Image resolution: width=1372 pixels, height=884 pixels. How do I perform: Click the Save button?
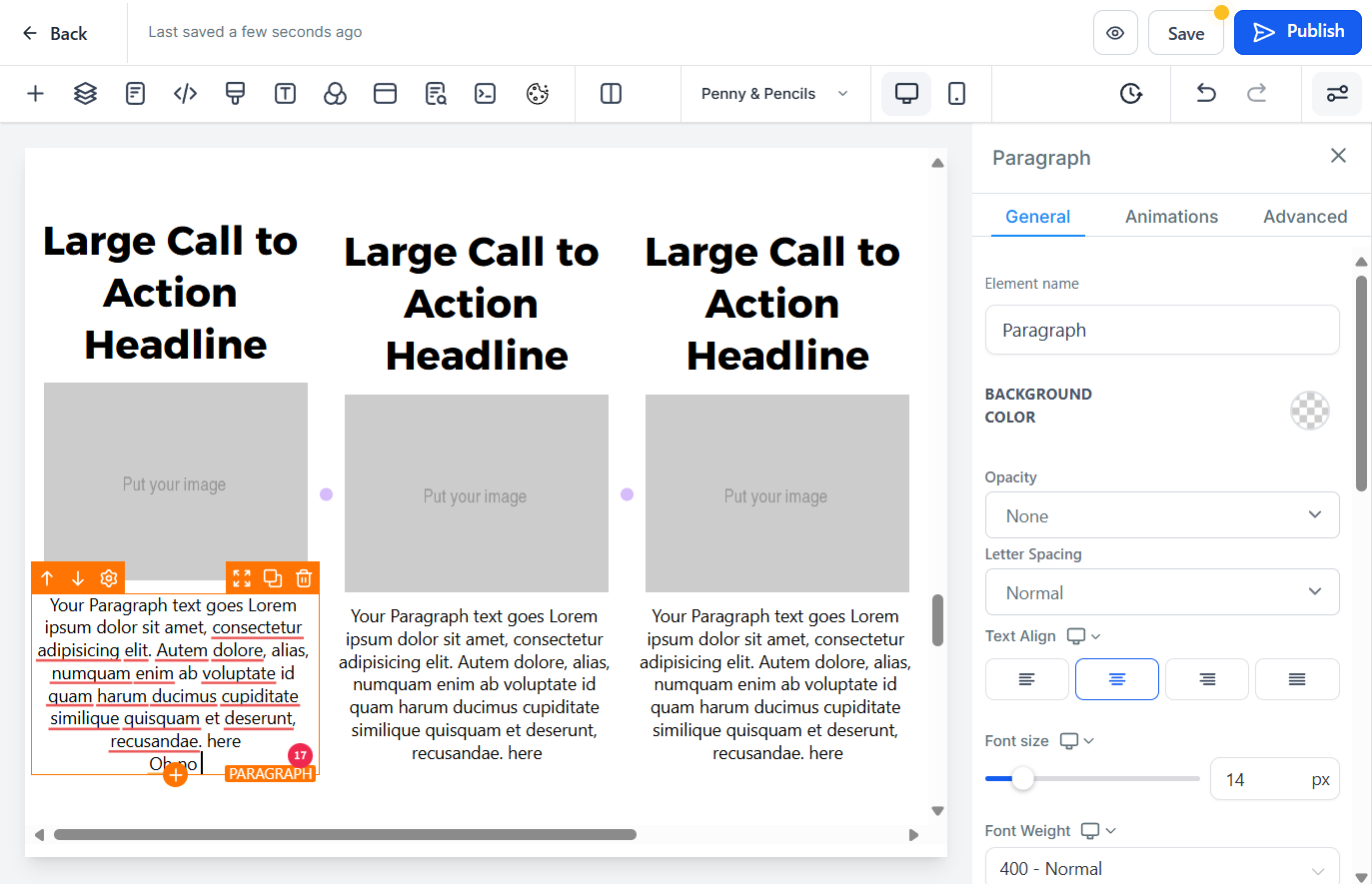1186,33
